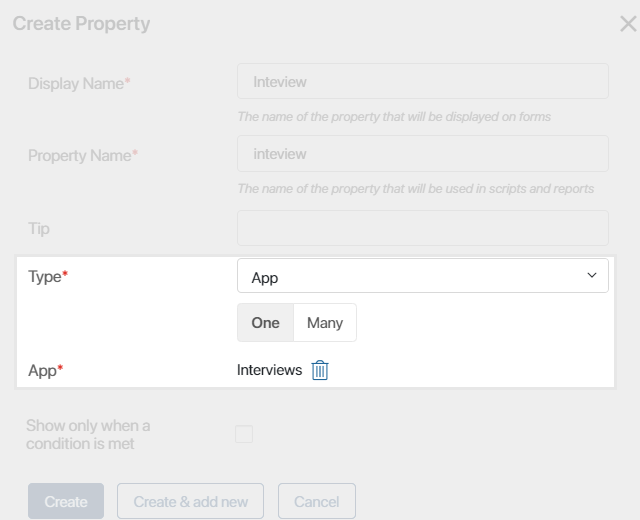This screenshot has height=520, width=640.
Task: Click the 'Show only when a condition' label
Action: pos(88,434)
